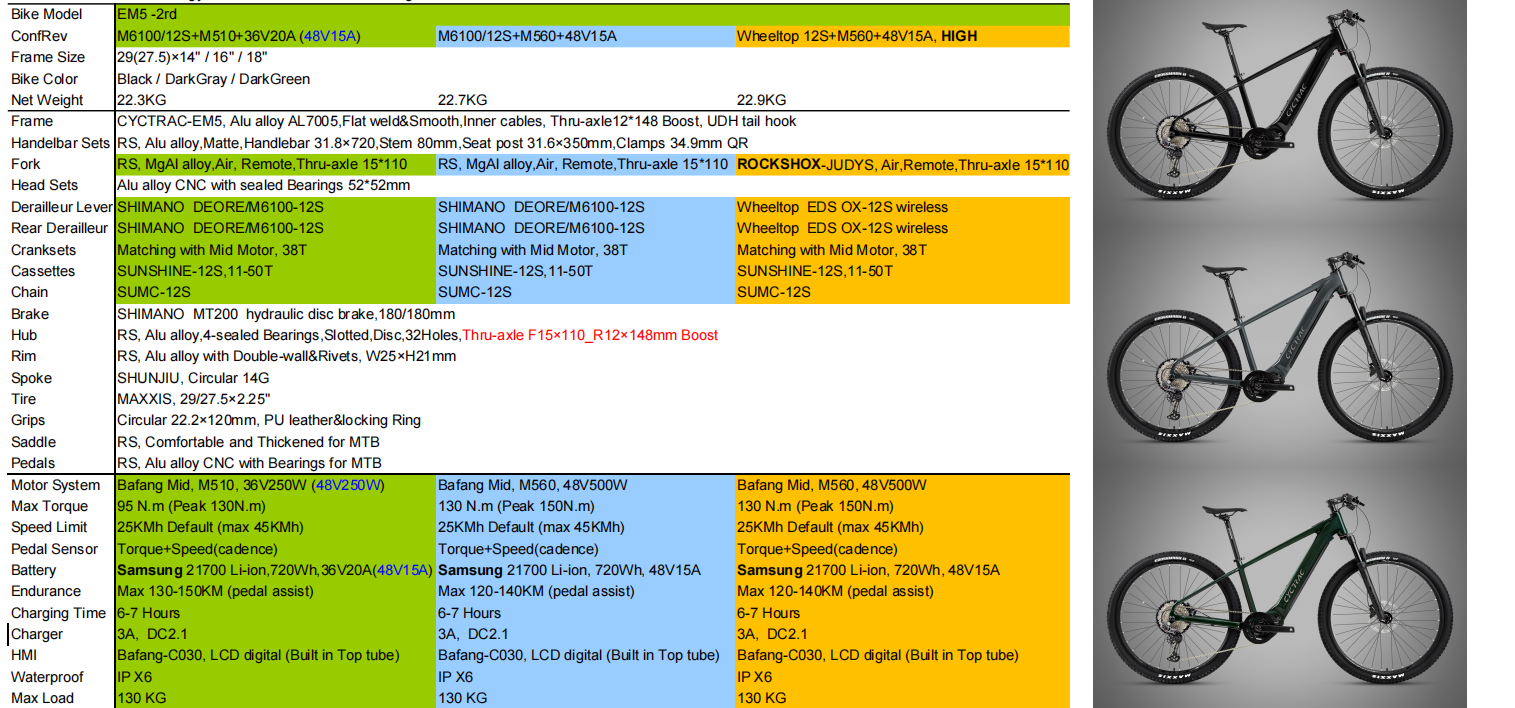This screenshot has width=1515, height=708.
Task: Click the ROCKSHOX-JUDYS fork cell
Action: click(902, 164)
